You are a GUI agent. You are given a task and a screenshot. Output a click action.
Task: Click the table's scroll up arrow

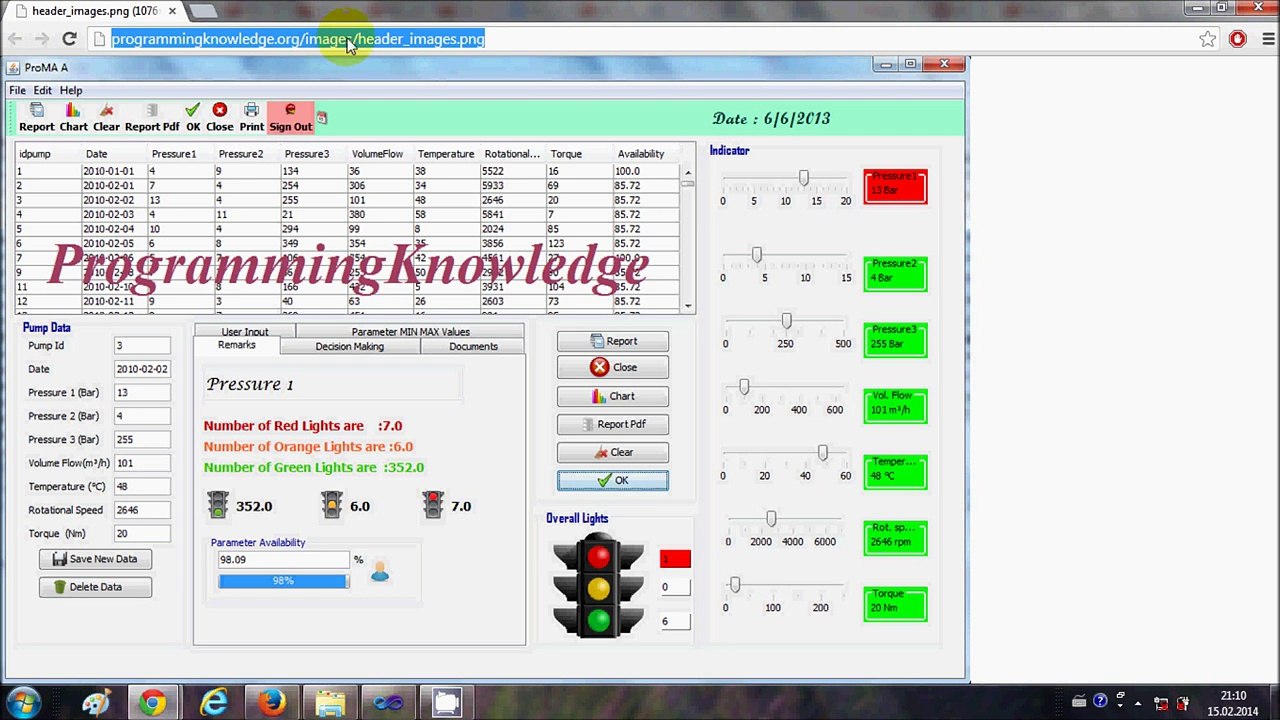[688, 172]
